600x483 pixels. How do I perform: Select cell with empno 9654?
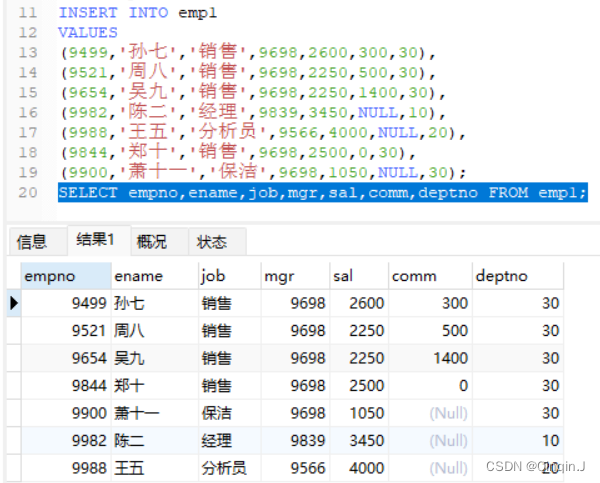click(66, 358)
